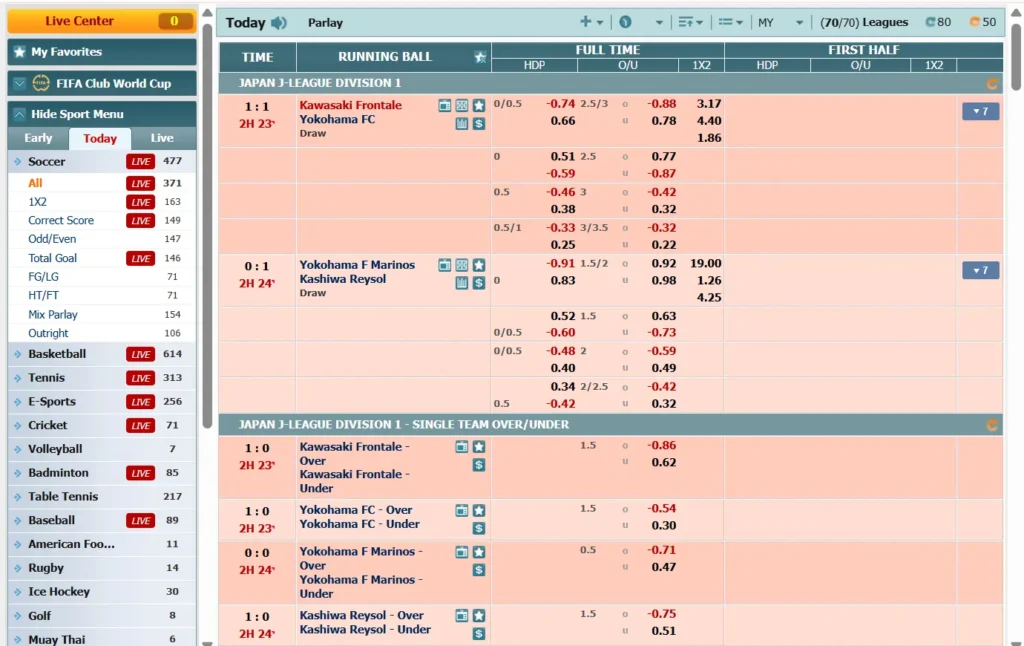
Task: Bet on Kawasaki Frontale handicap odds -0.74
Action: 560,104
